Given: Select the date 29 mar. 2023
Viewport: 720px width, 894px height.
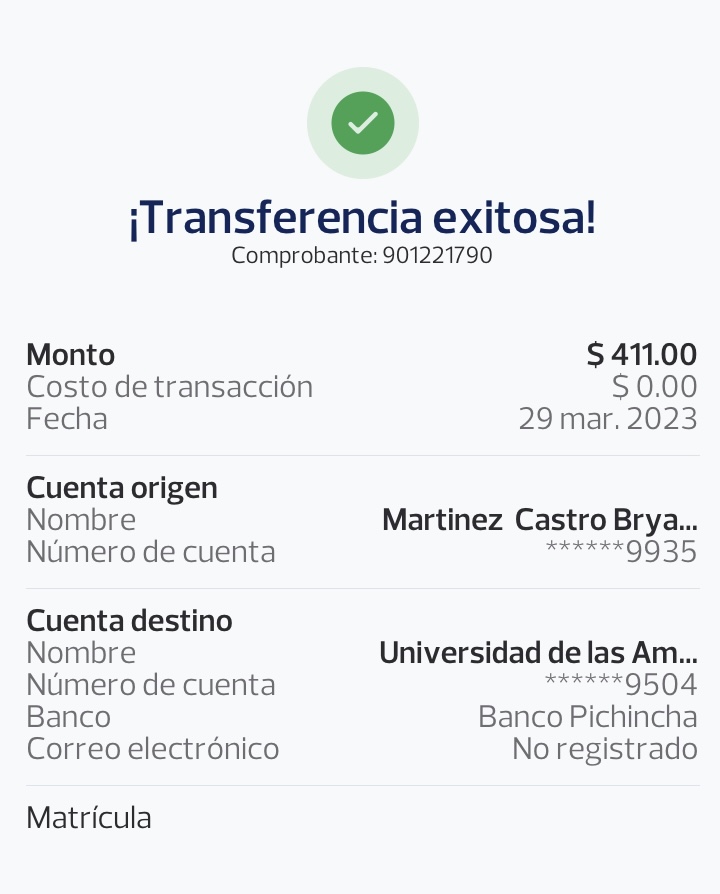Looking at the screenshot, I should point(607,418).
